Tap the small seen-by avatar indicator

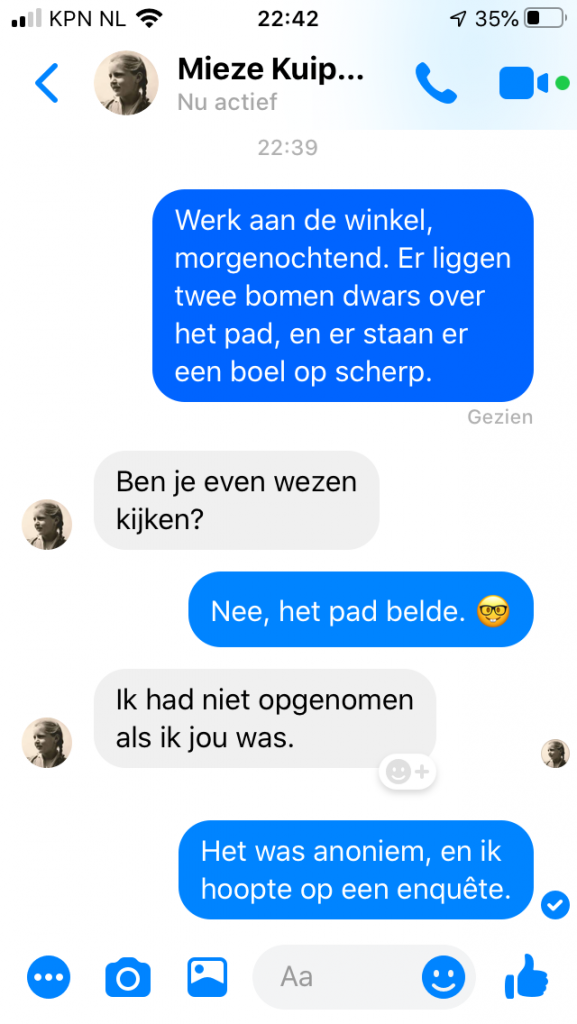pyautogui.click(x=555, y=753)
